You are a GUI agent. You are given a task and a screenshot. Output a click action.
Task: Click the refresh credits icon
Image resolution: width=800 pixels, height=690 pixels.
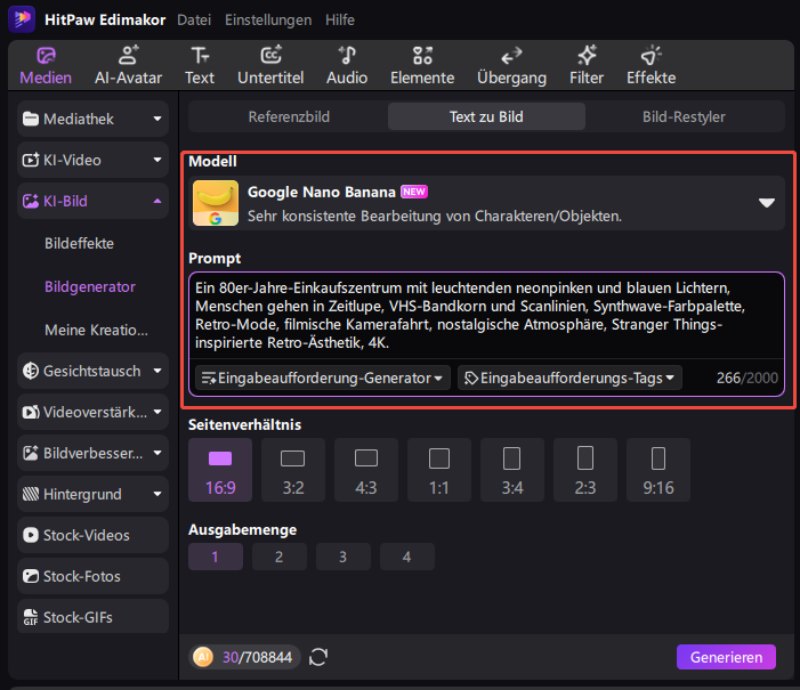(x=318, y=657)
